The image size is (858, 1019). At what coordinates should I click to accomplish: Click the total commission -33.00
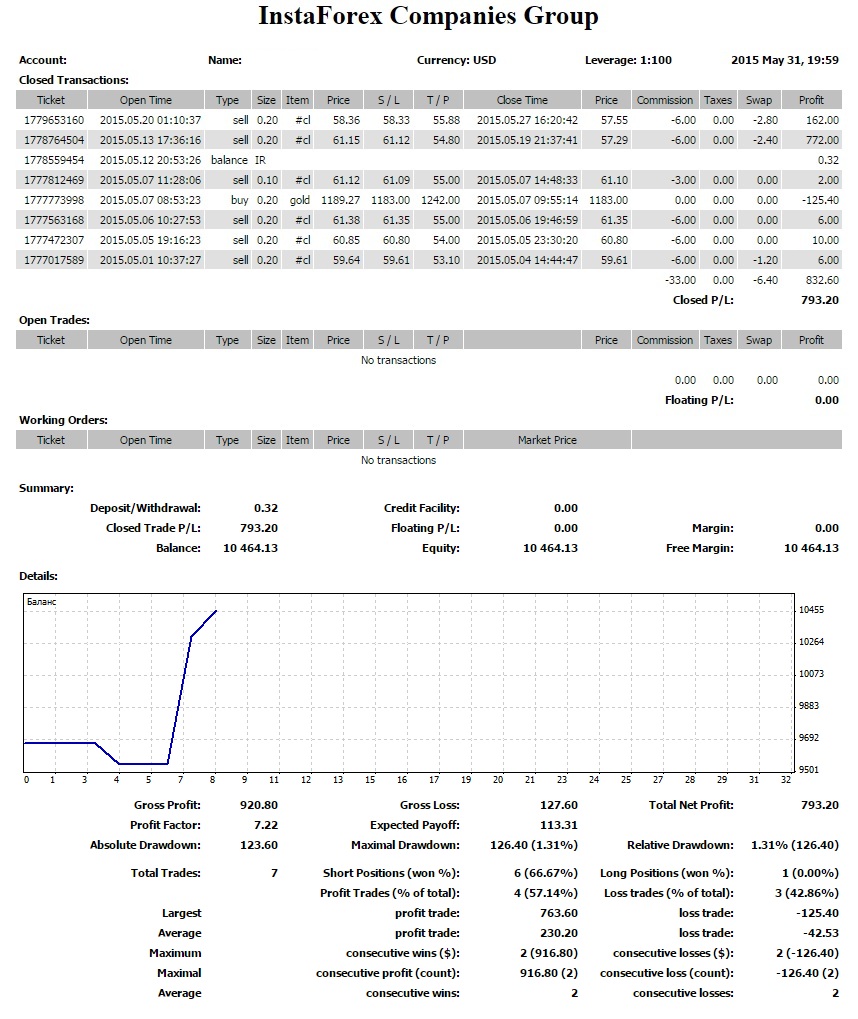pyautogui.click(x=680, y=281)
